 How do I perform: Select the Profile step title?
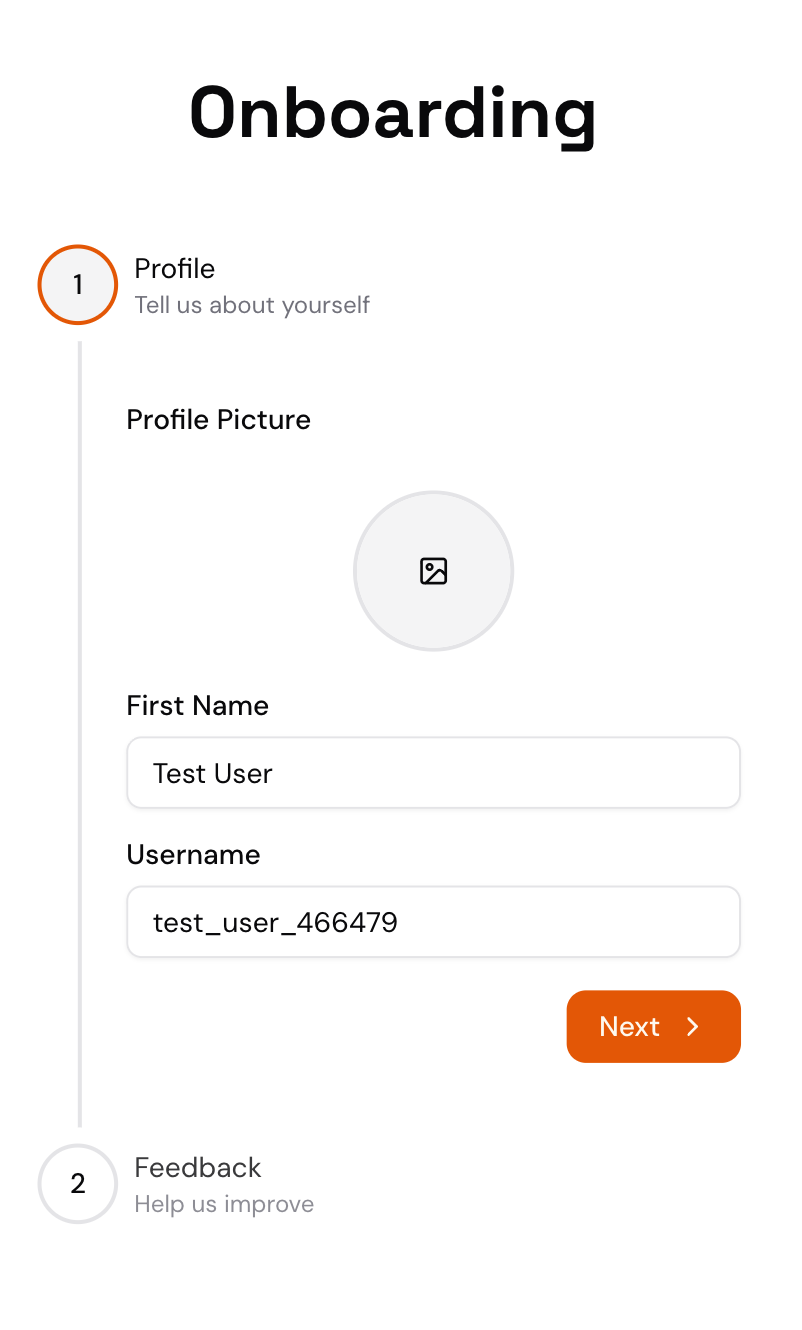(175, 269)
